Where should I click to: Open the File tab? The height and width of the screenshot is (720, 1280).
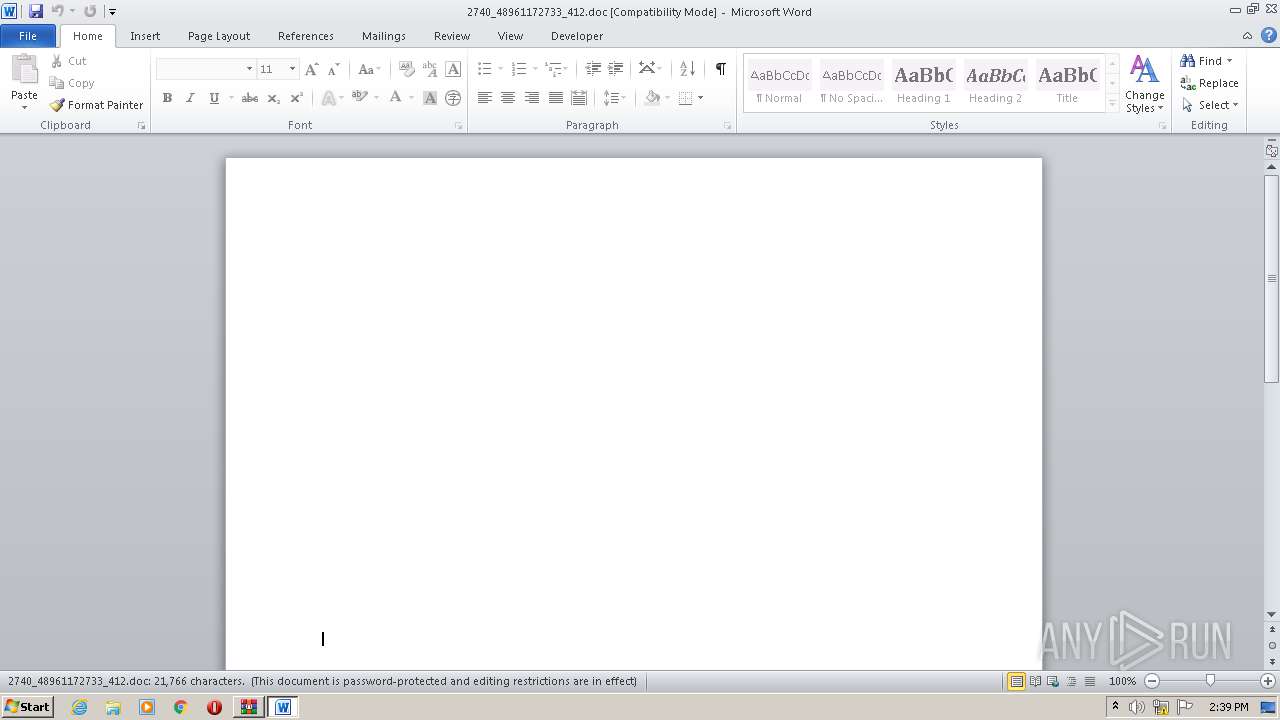28,36
